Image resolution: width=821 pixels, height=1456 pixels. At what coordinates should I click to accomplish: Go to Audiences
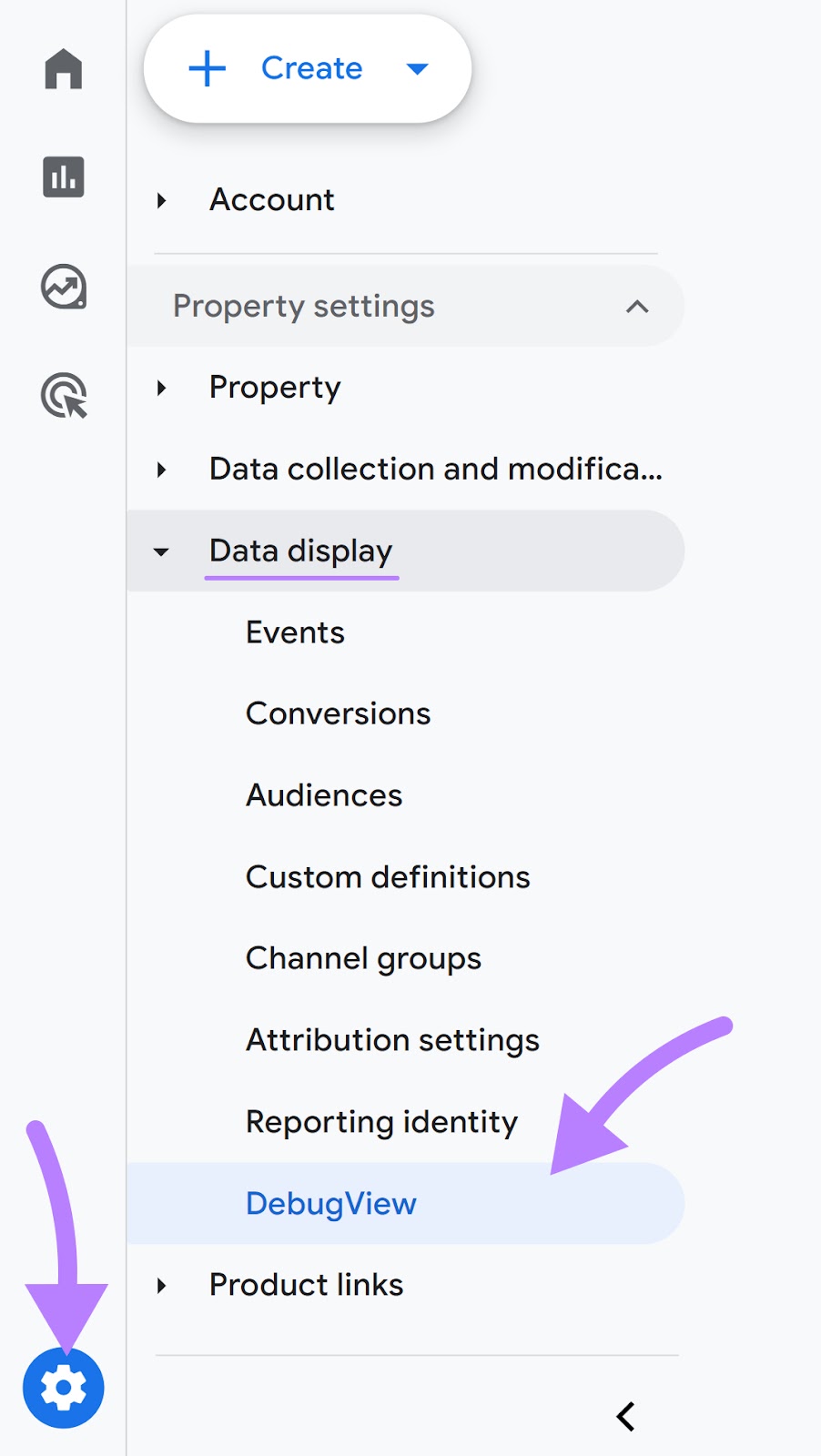[323, 794]
